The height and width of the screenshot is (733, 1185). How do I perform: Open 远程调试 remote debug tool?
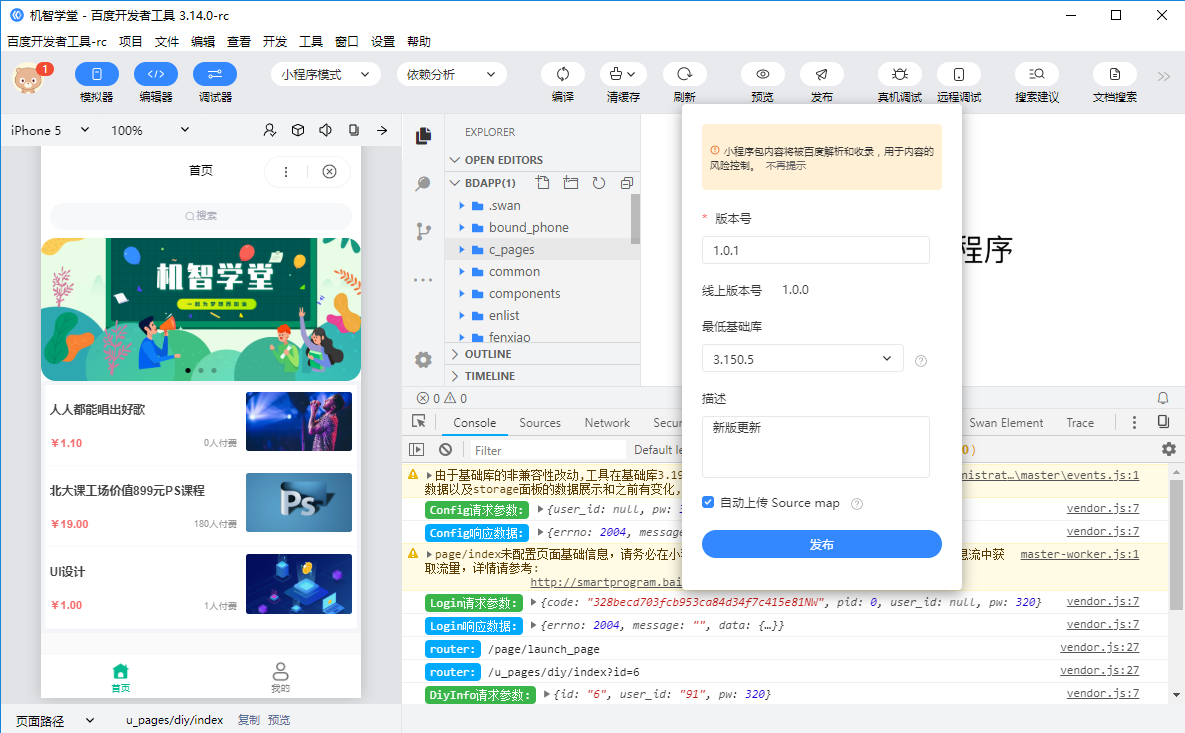point(958,74)
